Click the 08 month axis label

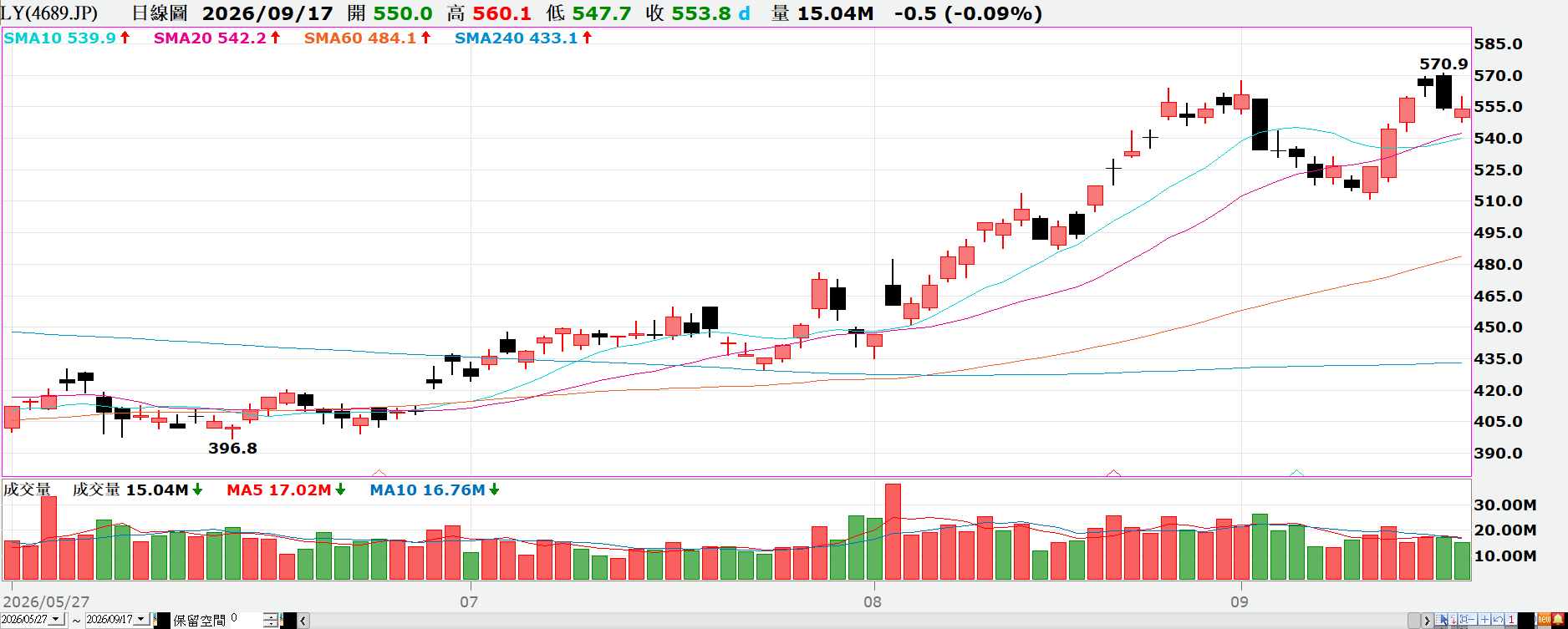[x=873, y=601]
